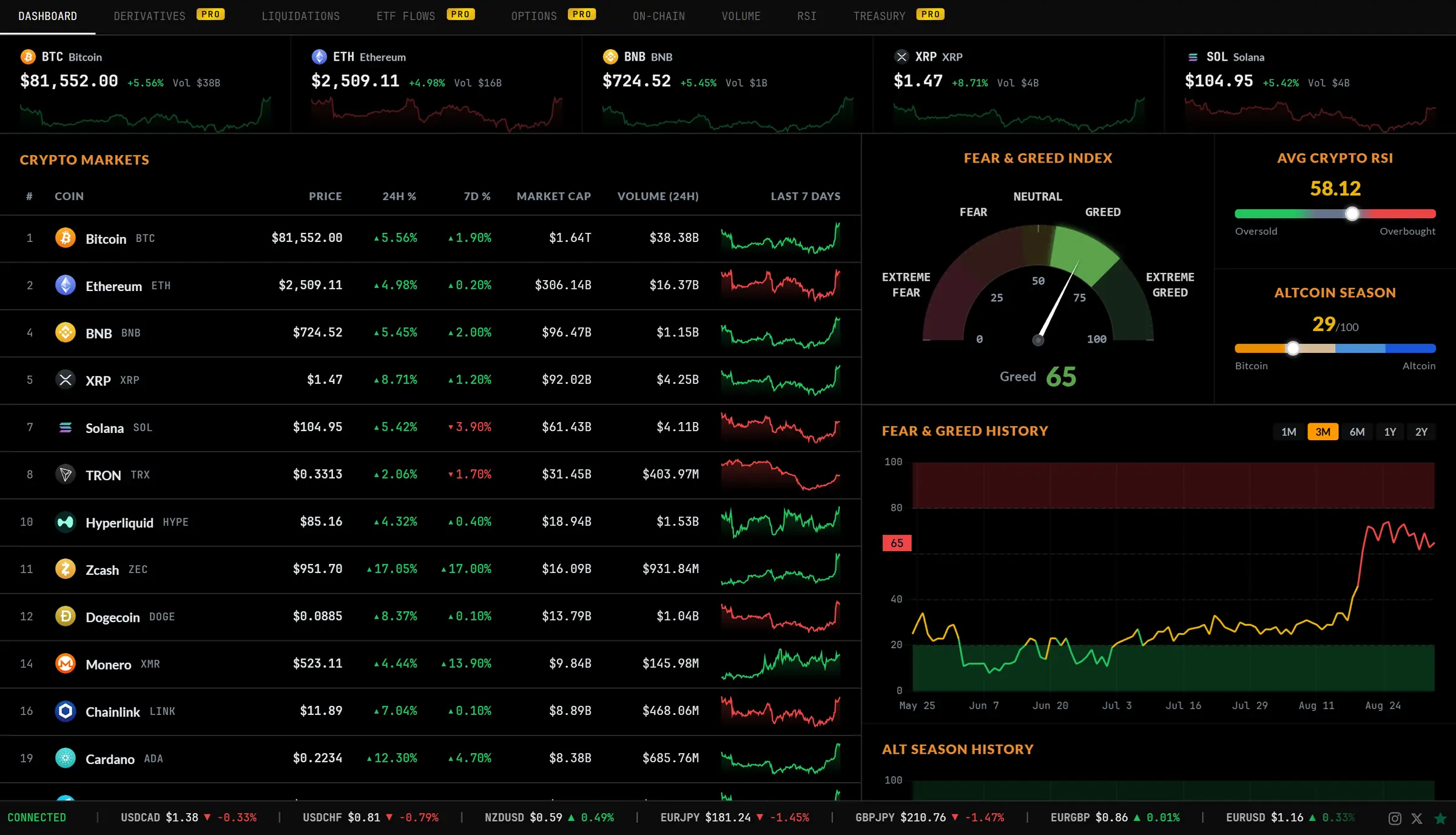The height and width of the screenshot is (835, 1456).
Task: Click the Chainlink coin icon
Action: (x=66, y=711)
